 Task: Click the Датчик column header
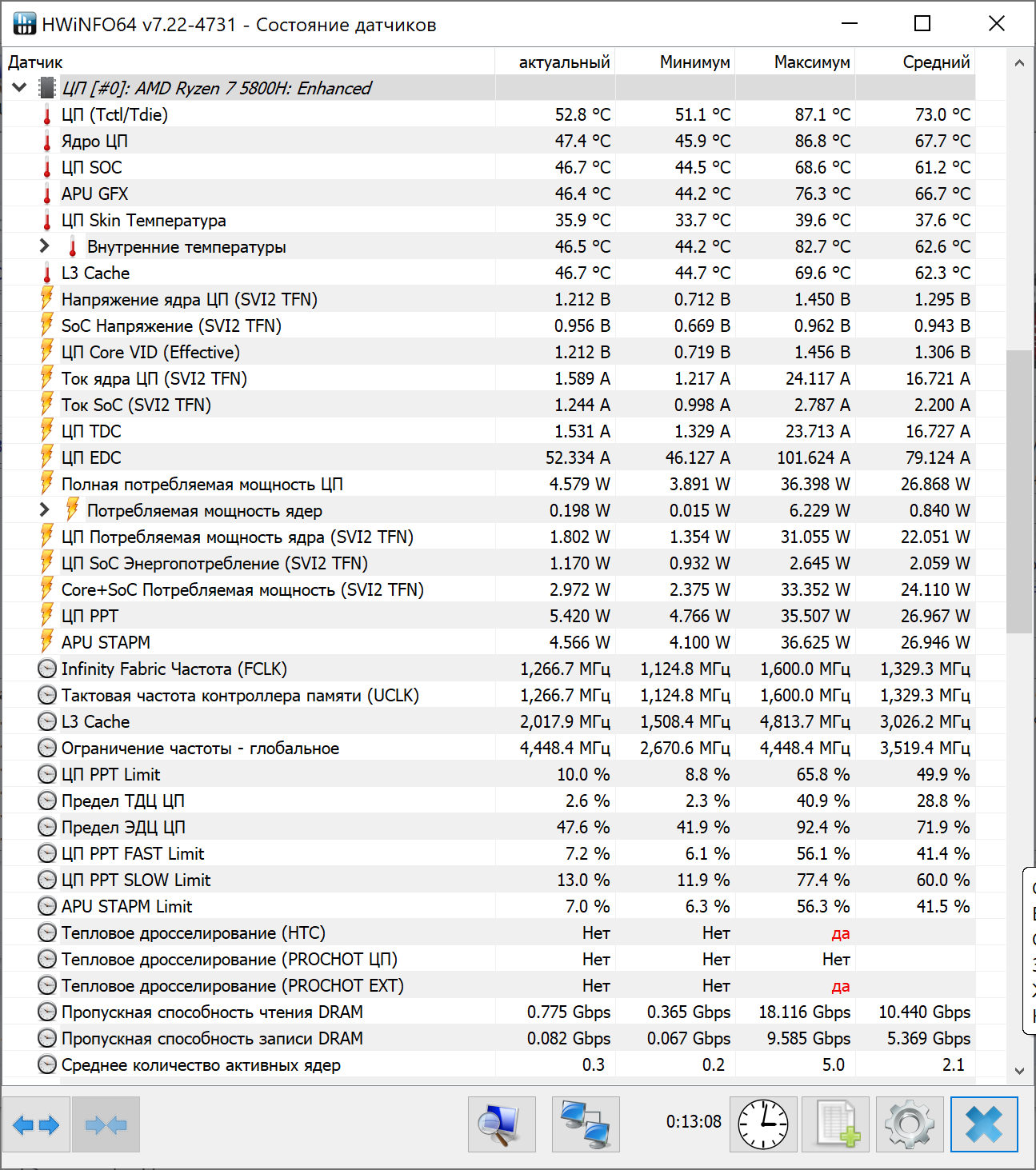(x=249, y=62)
